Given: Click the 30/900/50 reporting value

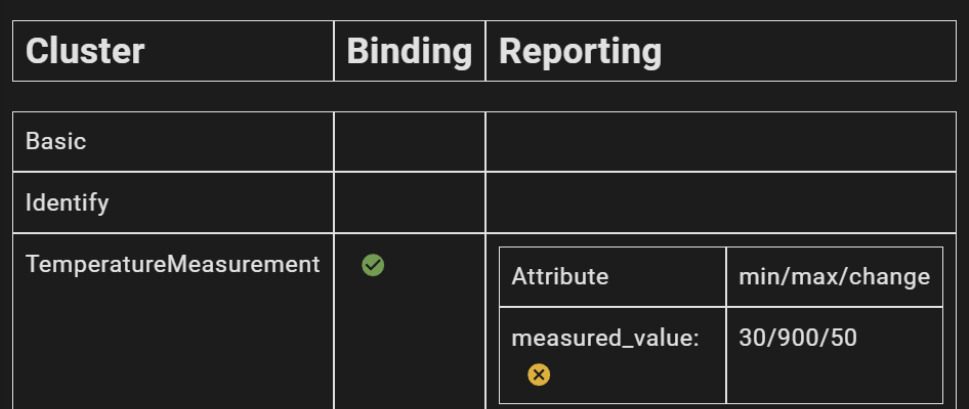Looking at the screenshot, I should point(797,338).
